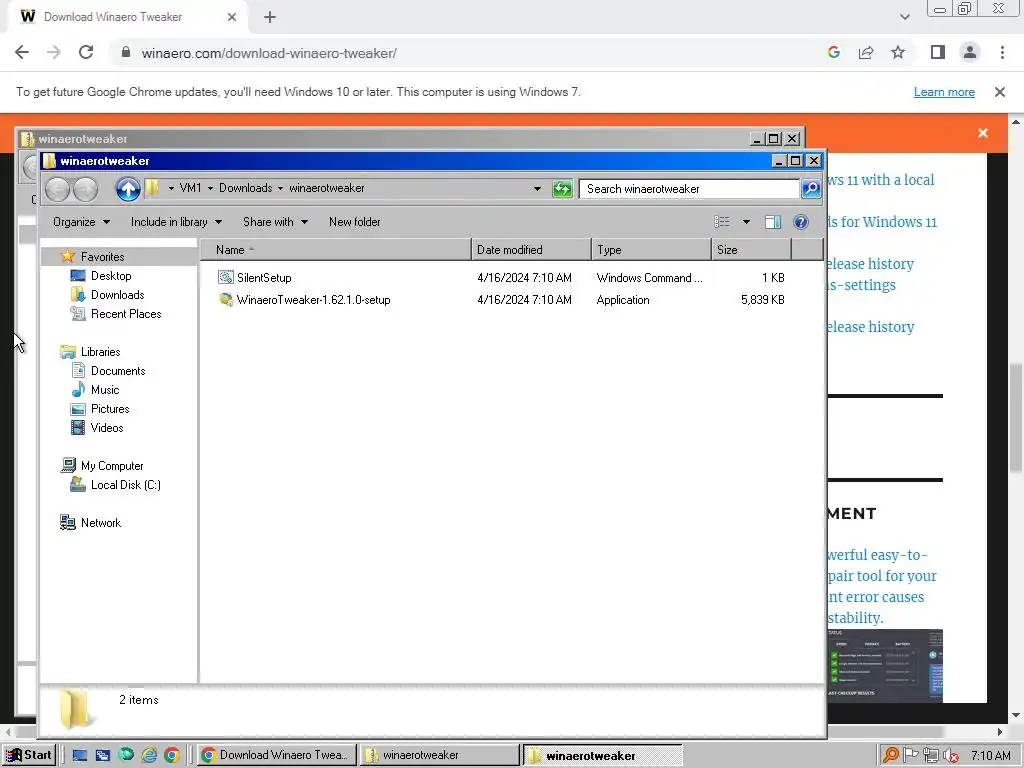Screen dimensions: 1024x768
Task: Click the Action Center flag tray icon
Action: 910,756
